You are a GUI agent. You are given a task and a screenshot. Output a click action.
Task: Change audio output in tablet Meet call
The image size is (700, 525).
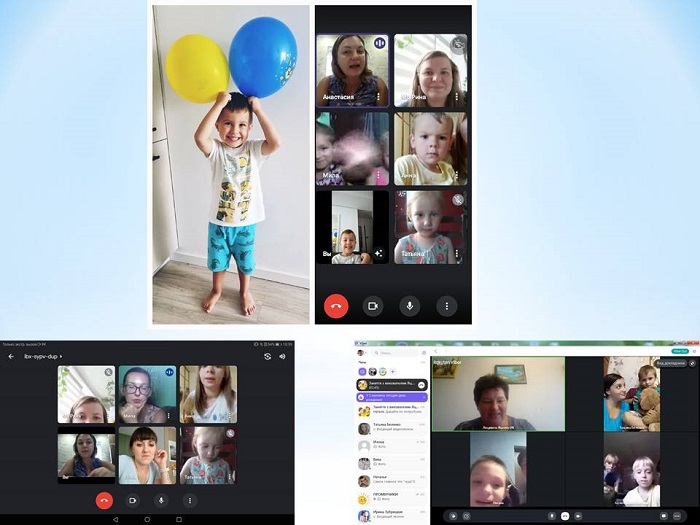coord(282,356)
